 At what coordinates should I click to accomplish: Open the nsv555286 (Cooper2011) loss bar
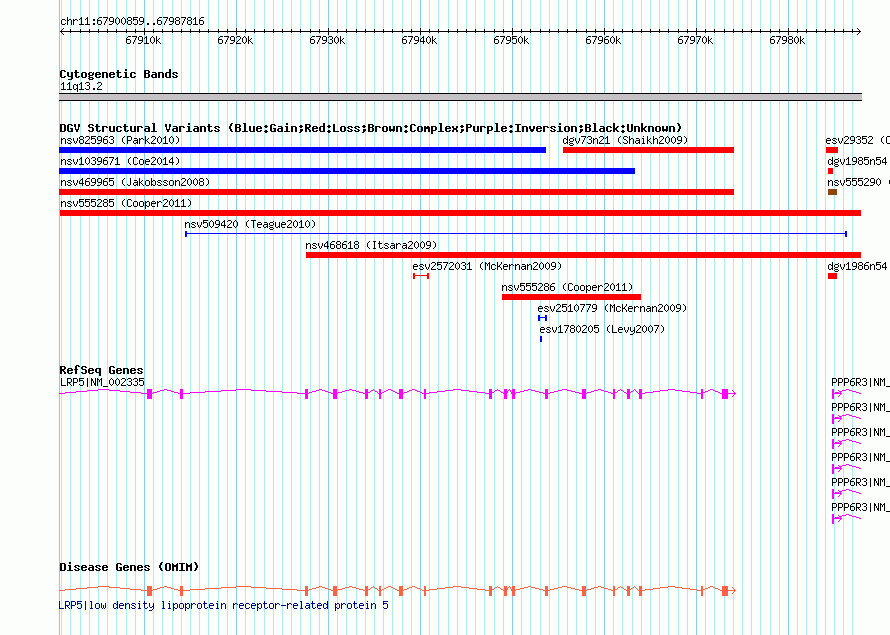pyautogui.click(x=572, y=297)
